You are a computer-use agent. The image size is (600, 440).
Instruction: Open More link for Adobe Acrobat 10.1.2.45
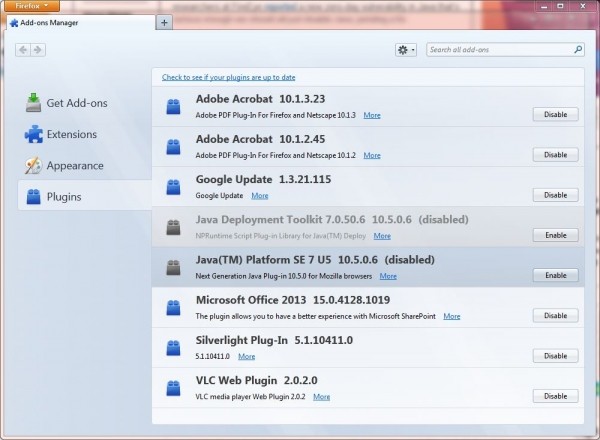click(x=372, y=155)
